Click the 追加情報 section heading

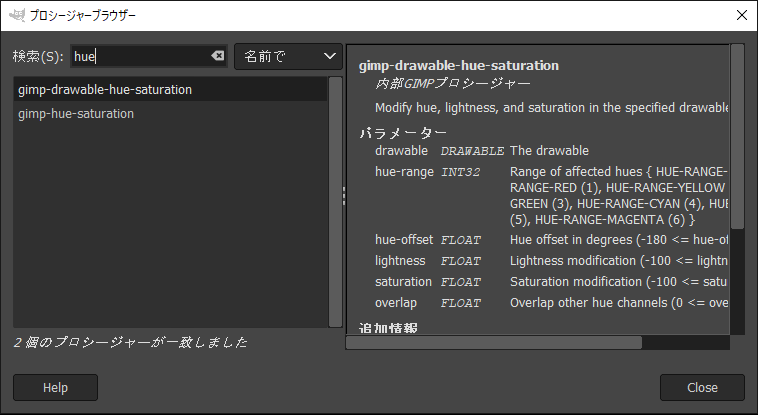(388, 328)
